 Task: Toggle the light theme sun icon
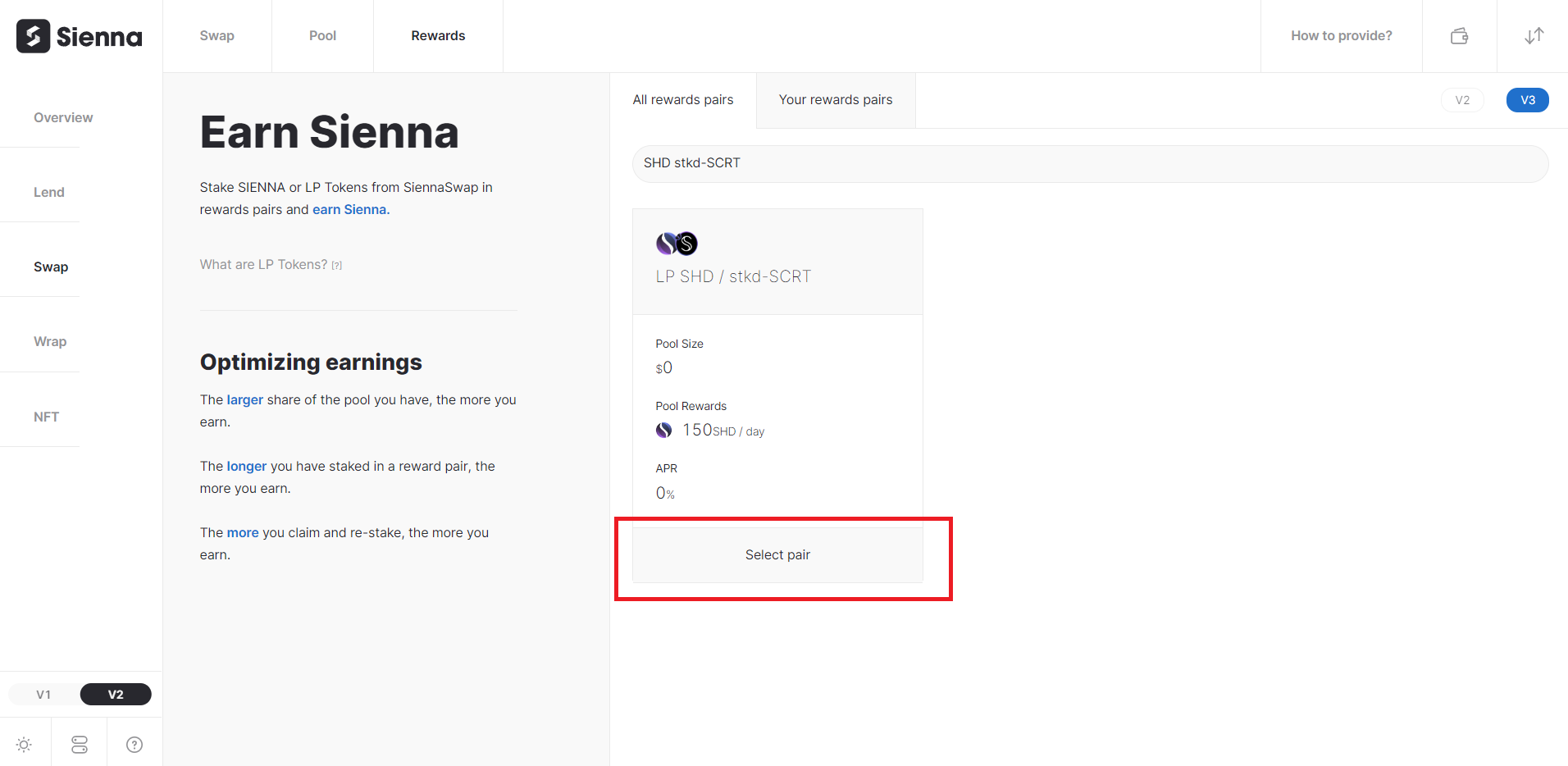[x=24, y=745]
